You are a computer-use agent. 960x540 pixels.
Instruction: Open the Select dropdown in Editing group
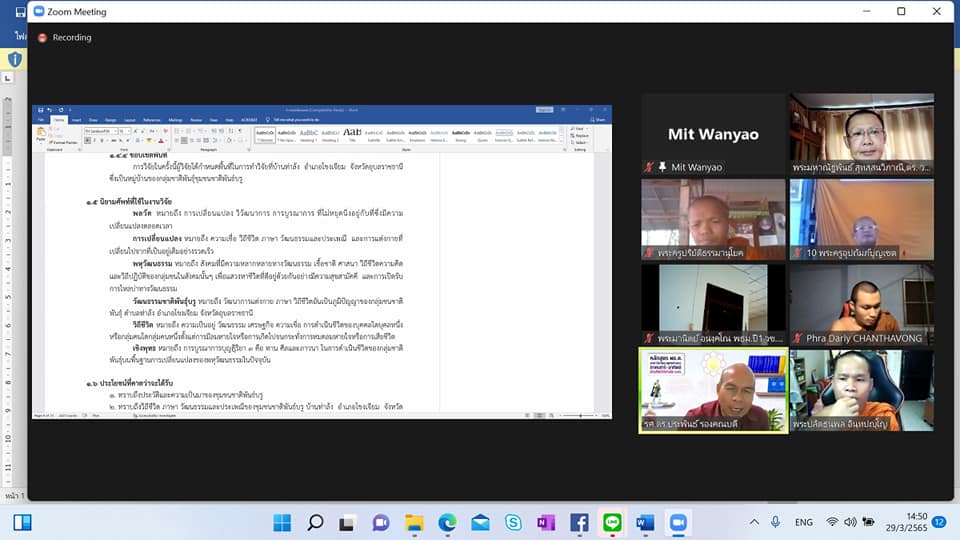coord(579,143)
